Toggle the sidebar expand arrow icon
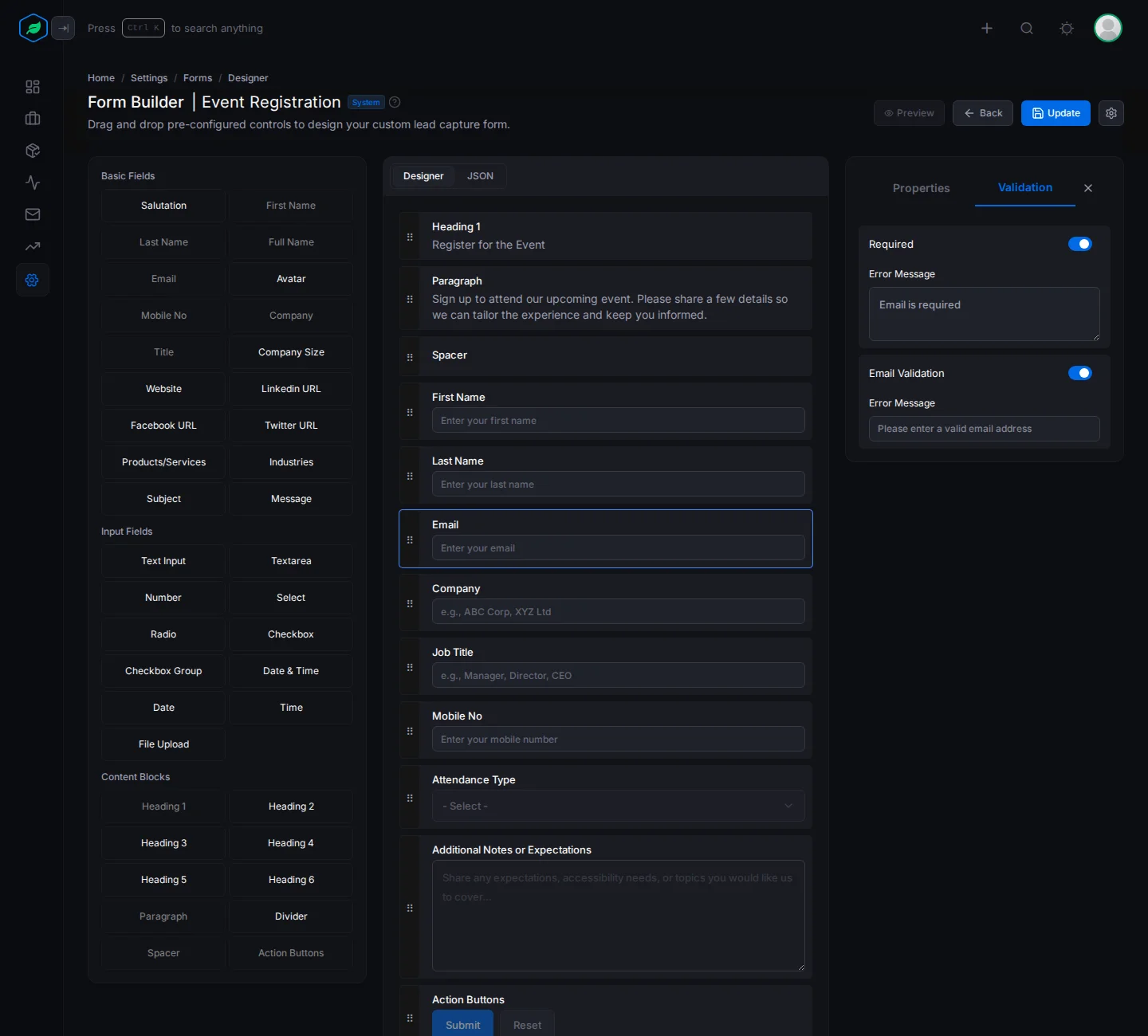The width and height of the screenshot is (1148, 1036). coord(63,28)
